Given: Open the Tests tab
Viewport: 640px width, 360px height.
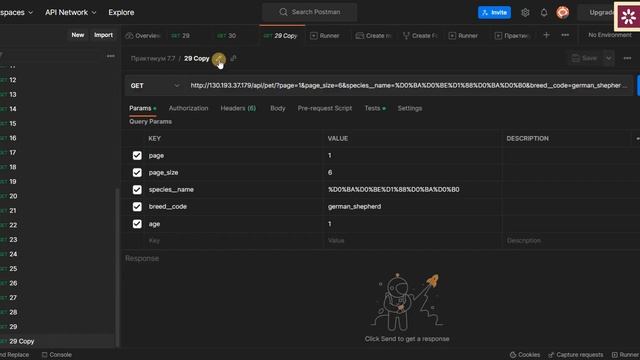Looking at the screenshot, I should pos(375,108).
